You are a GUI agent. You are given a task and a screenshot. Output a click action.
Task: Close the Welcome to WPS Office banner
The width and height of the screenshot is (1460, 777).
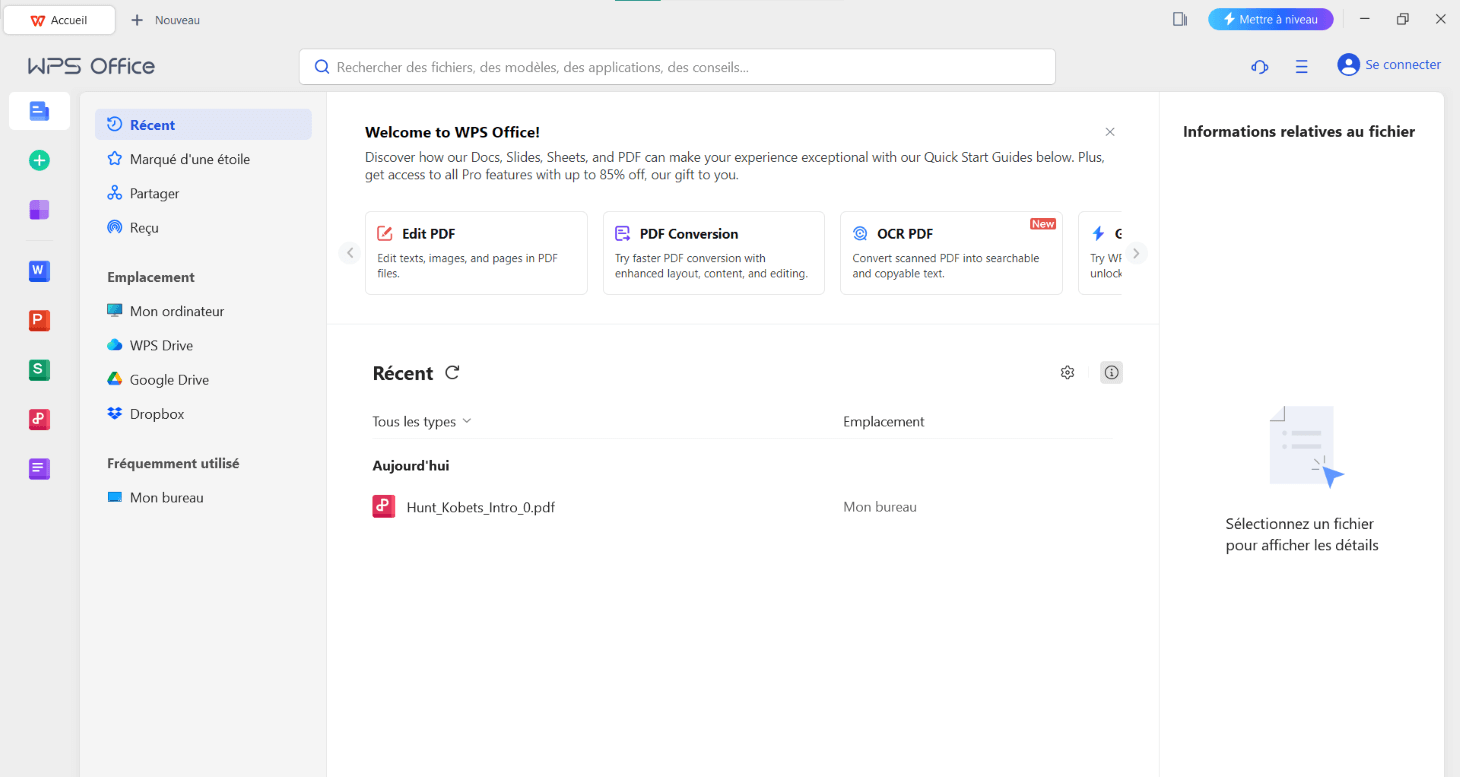click(1110, 132)
